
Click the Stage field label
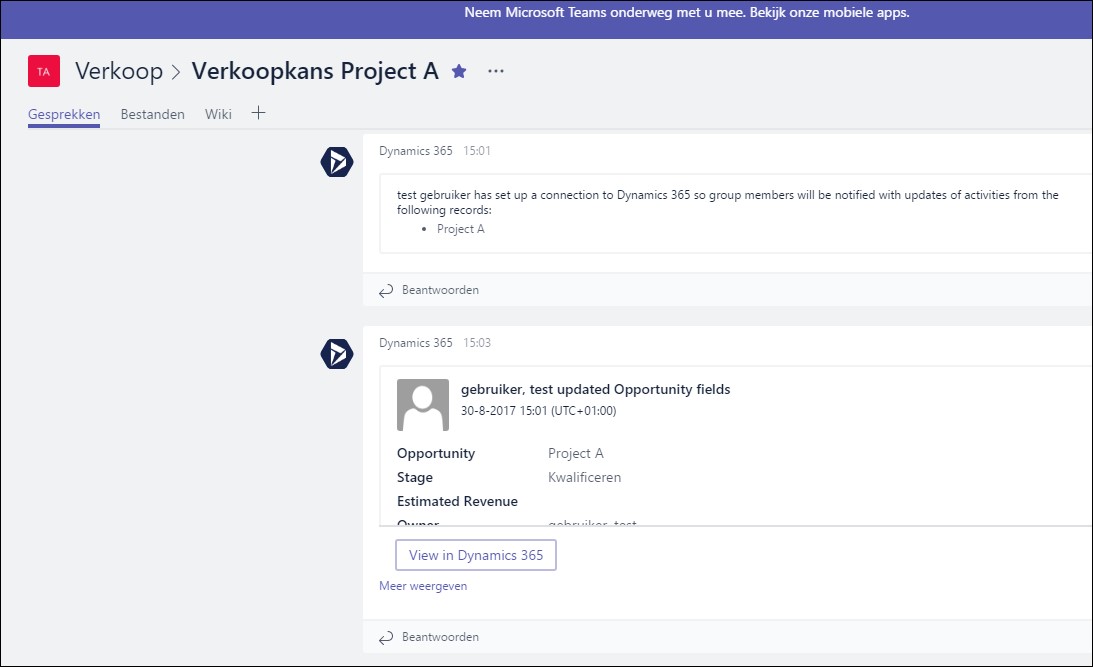(x=415, y=477)
